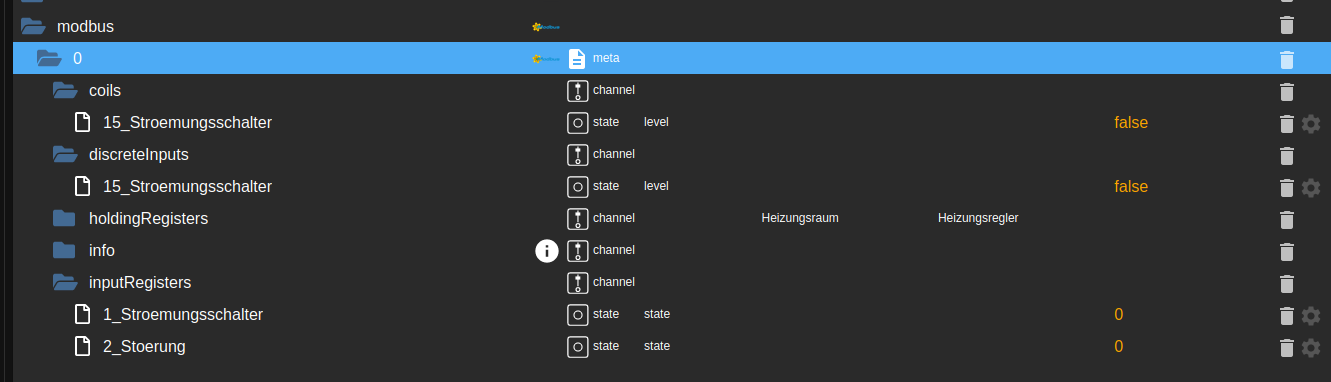Expand the info folder
Viewport: 1331px width, 382px height.
(x=65, y=250)
